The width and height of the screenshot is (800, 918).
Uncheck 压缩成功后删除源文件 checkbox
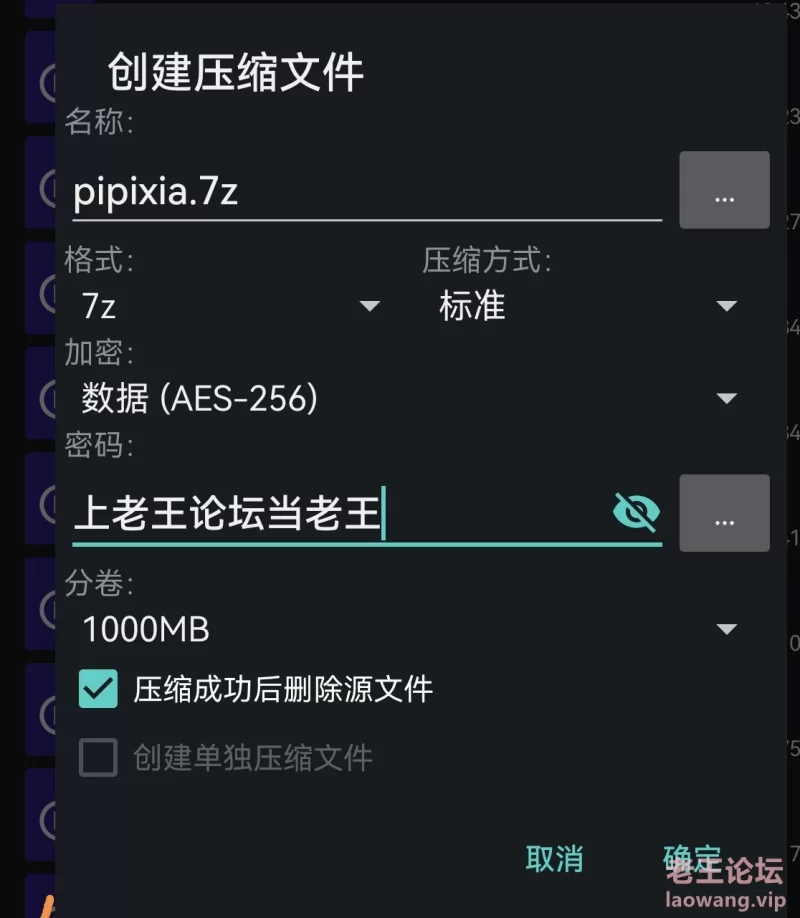pyautogui.click(x=98, y=689)
